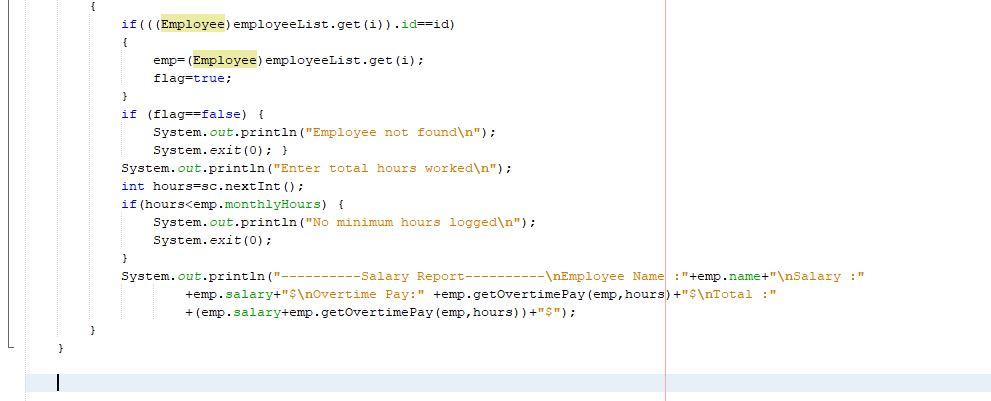Click the 'int hours=sc.nextInt();' line
Image resolution: width=991 pixels, height=401 pixels.
click(x=213, y=186)
